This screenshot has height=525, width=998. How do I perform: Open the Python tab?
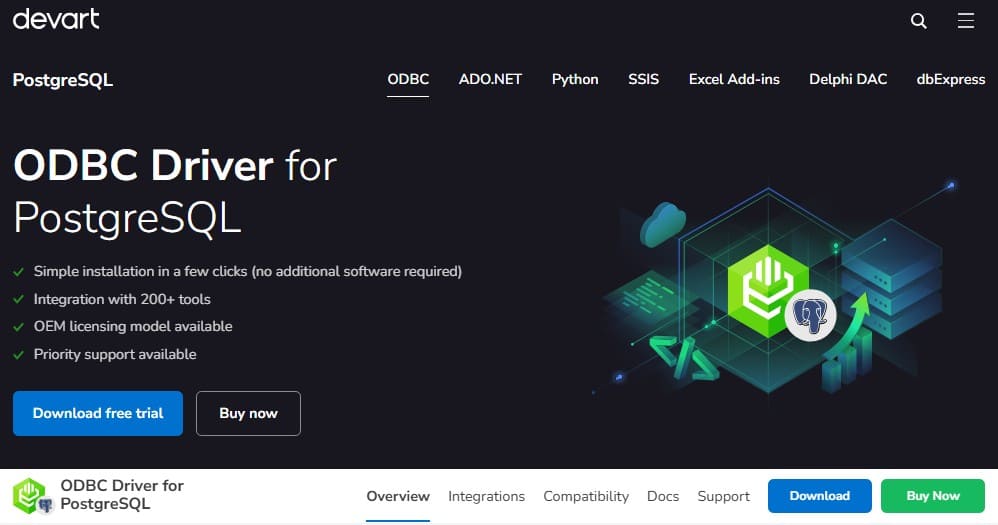575,80
